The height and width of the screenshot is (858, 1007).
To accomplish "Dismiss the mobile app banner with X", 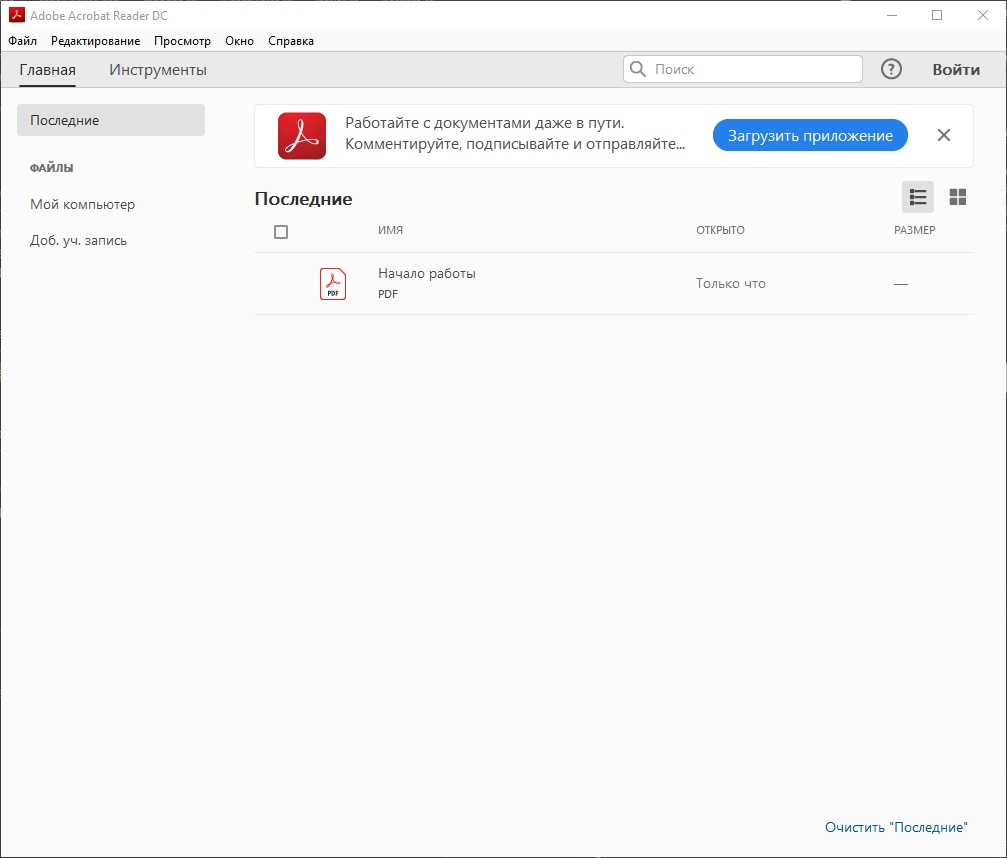I will click(943, 135).
